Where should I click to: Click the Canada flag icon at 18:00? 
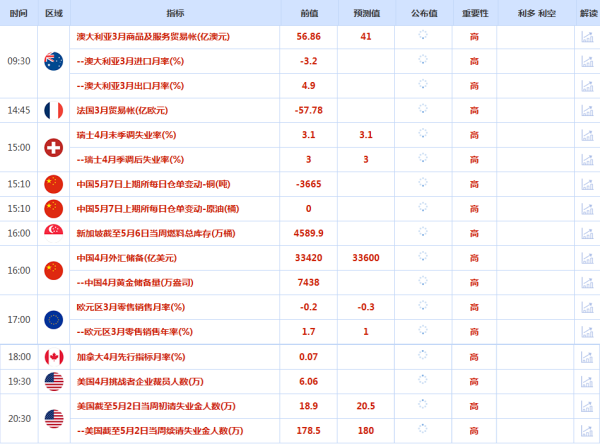54,357
